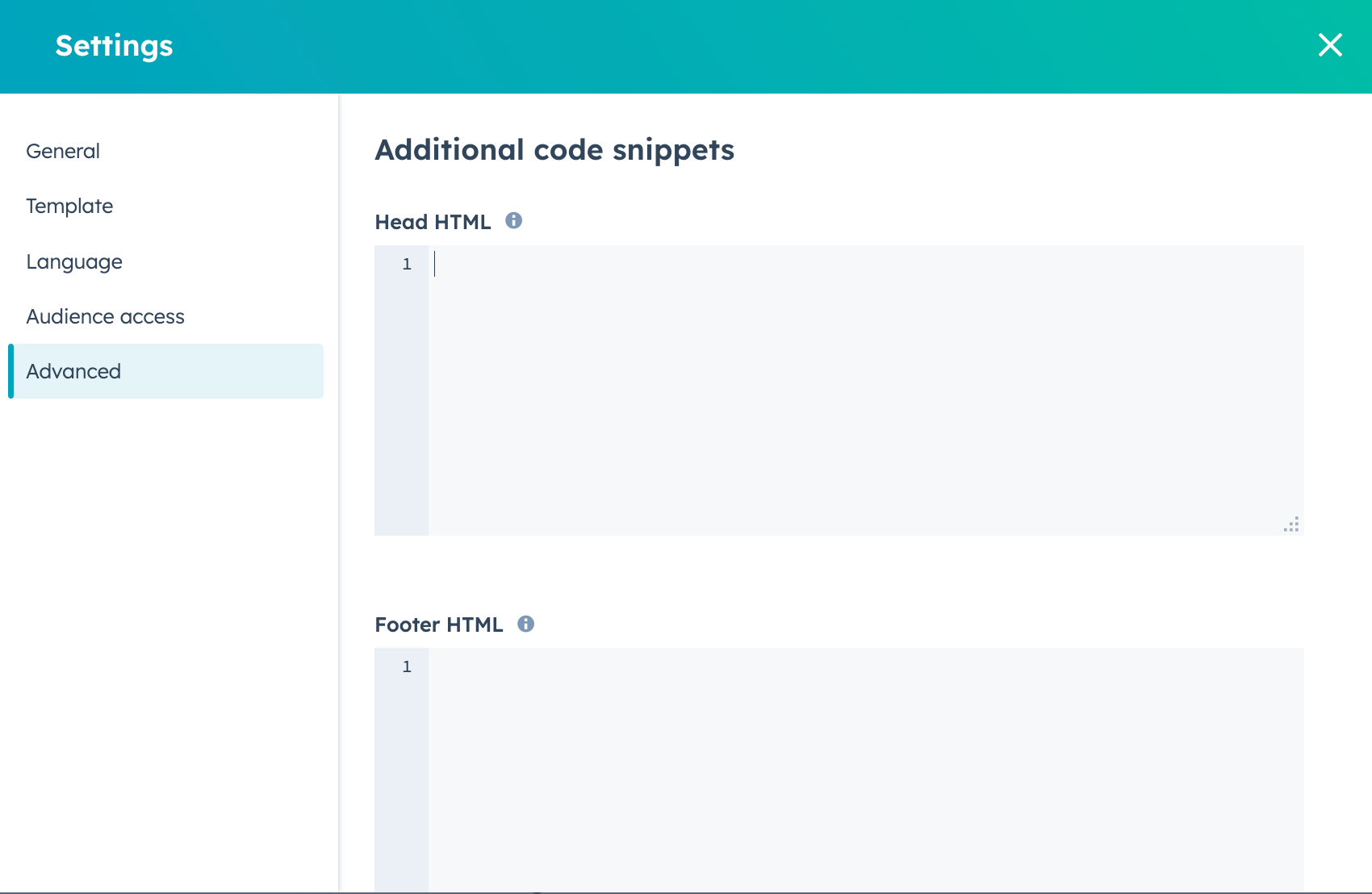Select the General settings section

pyautogui.click(x=63, y=151)
